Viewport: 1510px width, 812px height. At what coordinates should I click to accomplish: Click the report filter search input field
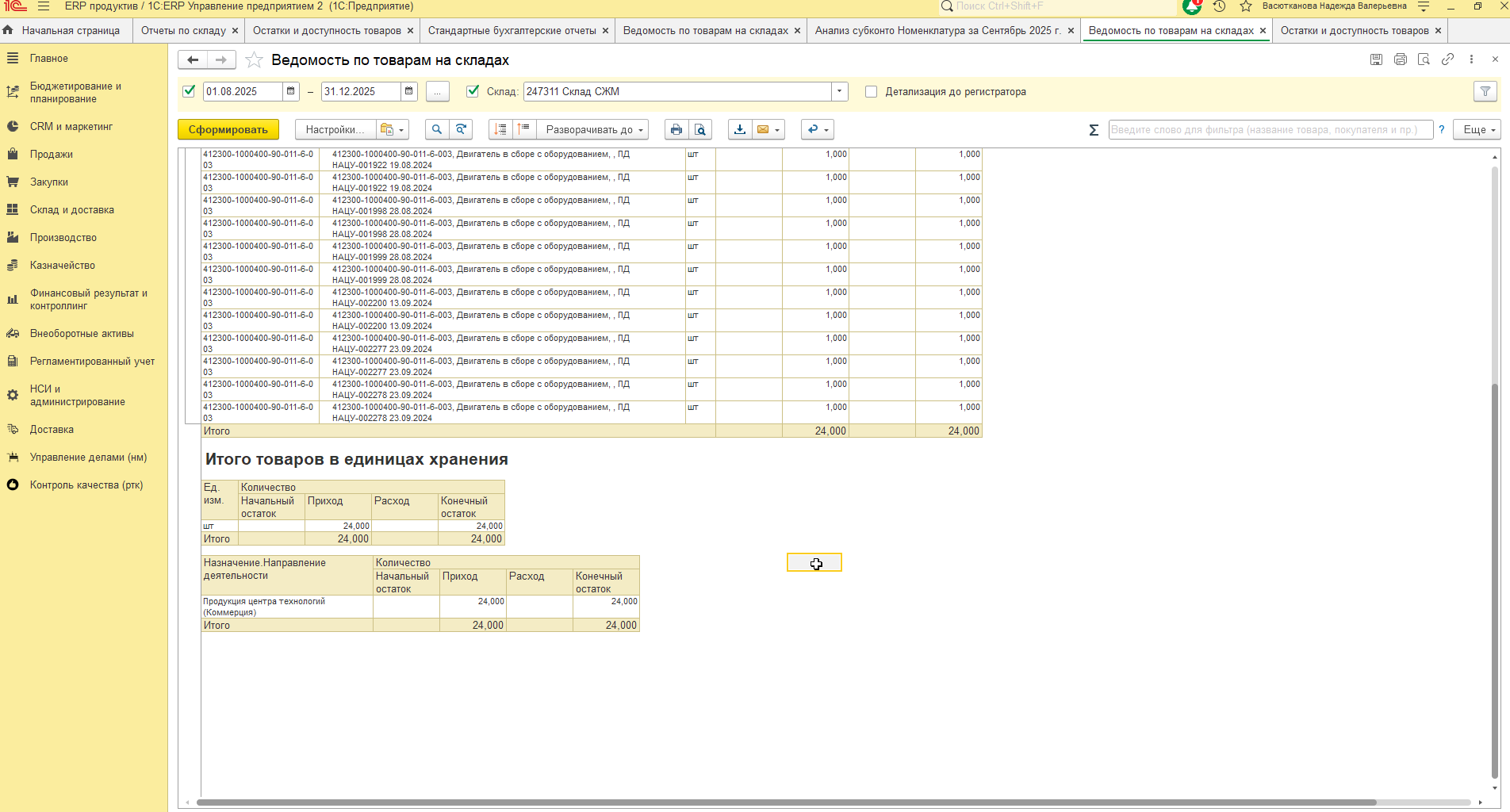pos(1270,130)
